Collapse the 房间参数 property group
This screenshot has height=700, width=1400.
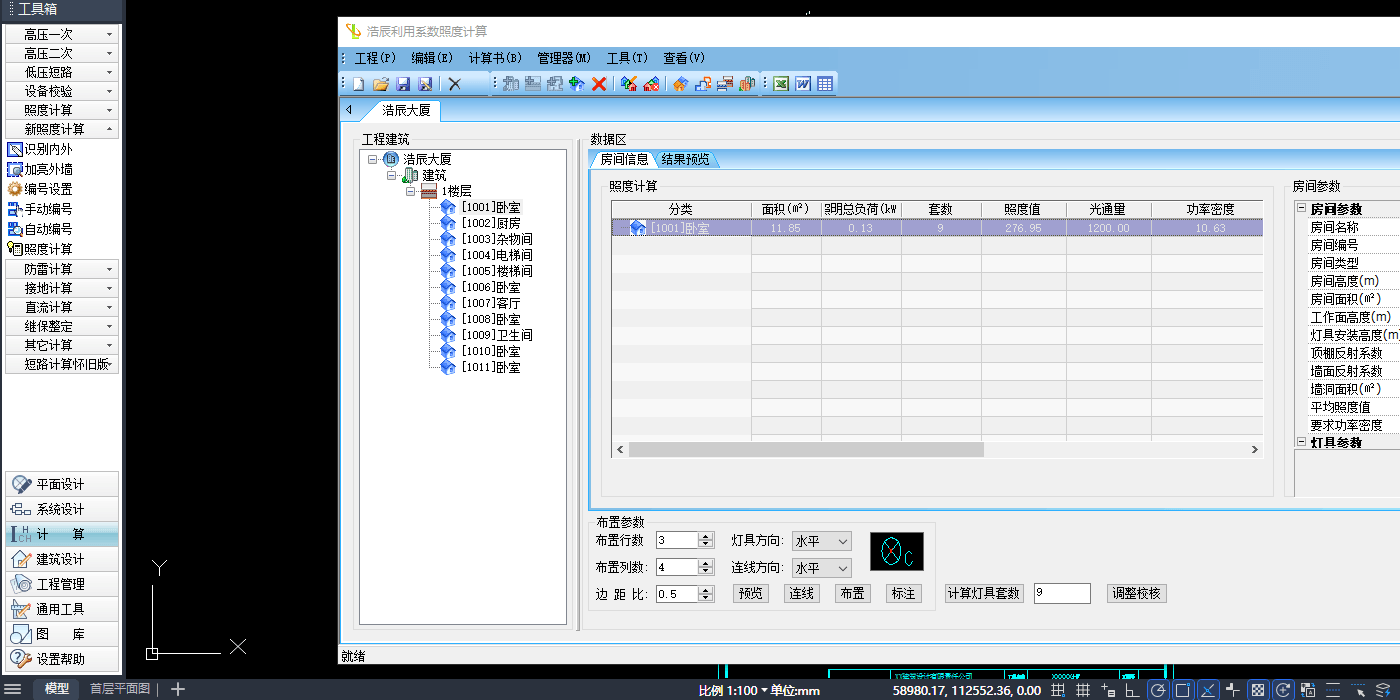1301,209
